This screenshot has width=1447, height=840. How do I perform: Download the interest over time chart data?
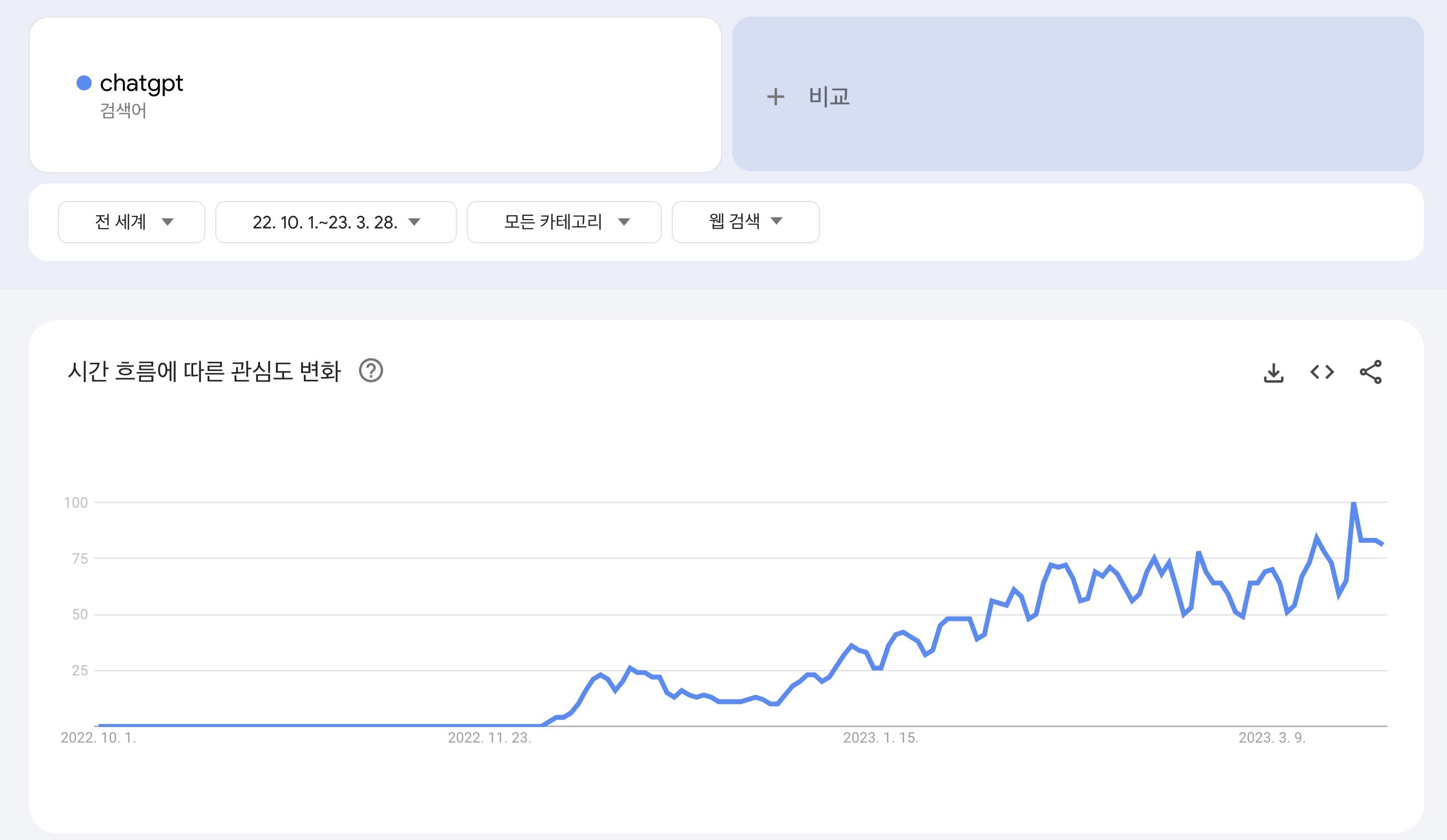[x=1273, y=373]
